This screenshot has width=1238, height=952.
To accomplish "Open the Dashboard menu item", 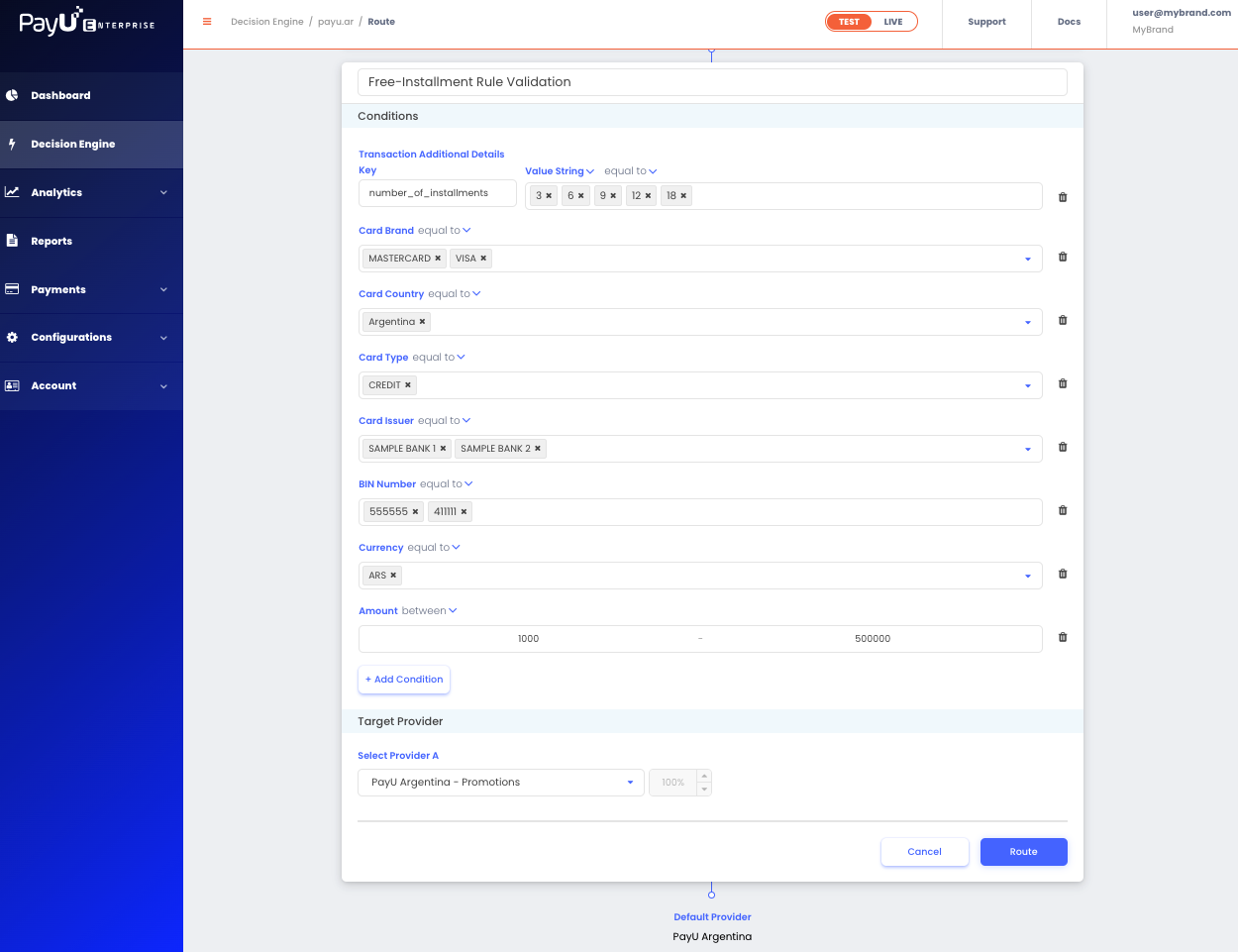I will [91, 96].
